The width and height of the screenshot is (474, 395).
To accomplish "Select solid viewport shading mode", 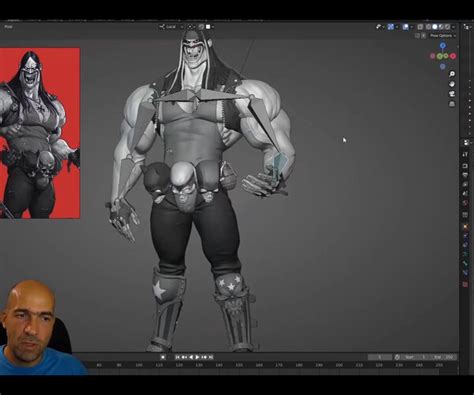I will (x=434, y=27).
